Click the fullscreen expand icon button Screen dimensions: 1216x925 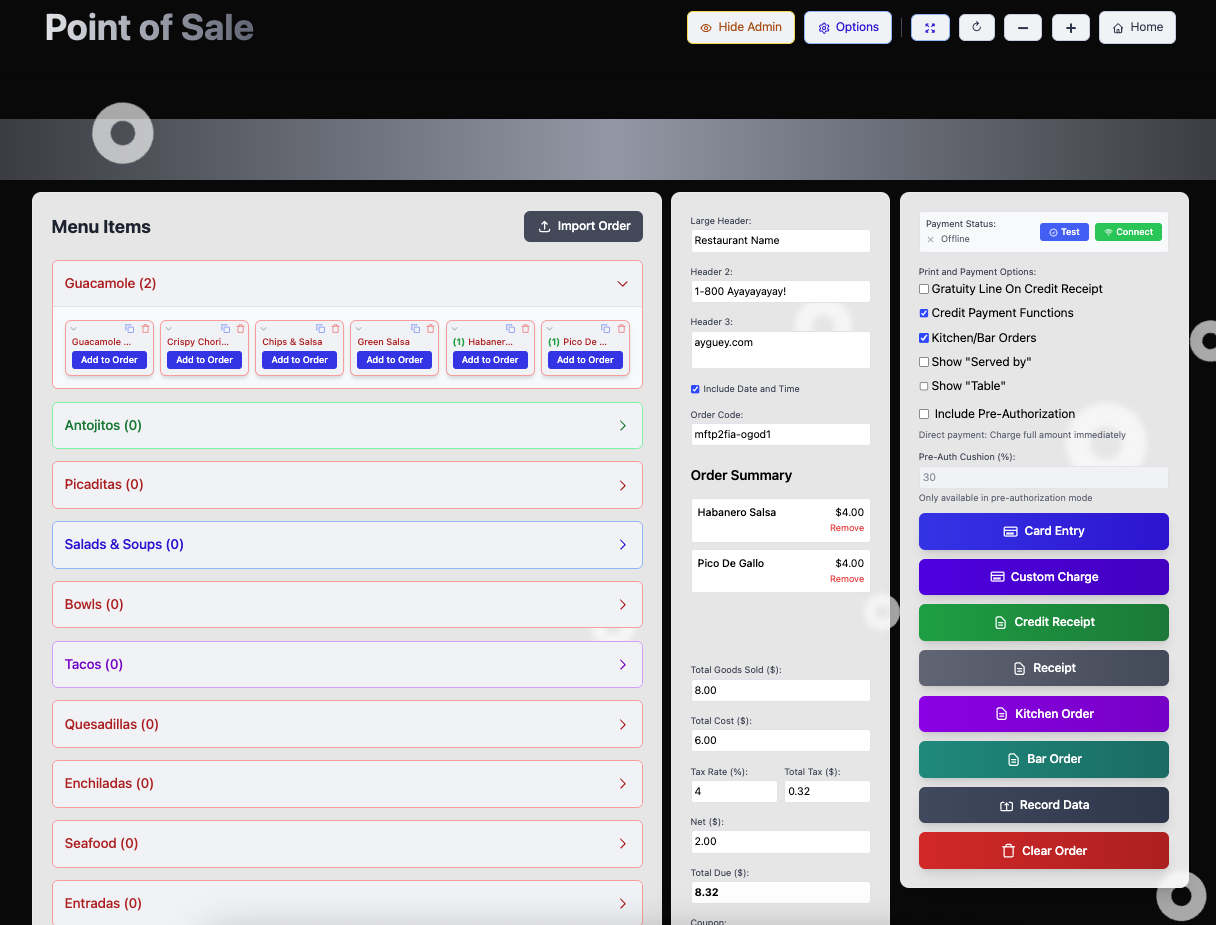click(x=930, y=28)
